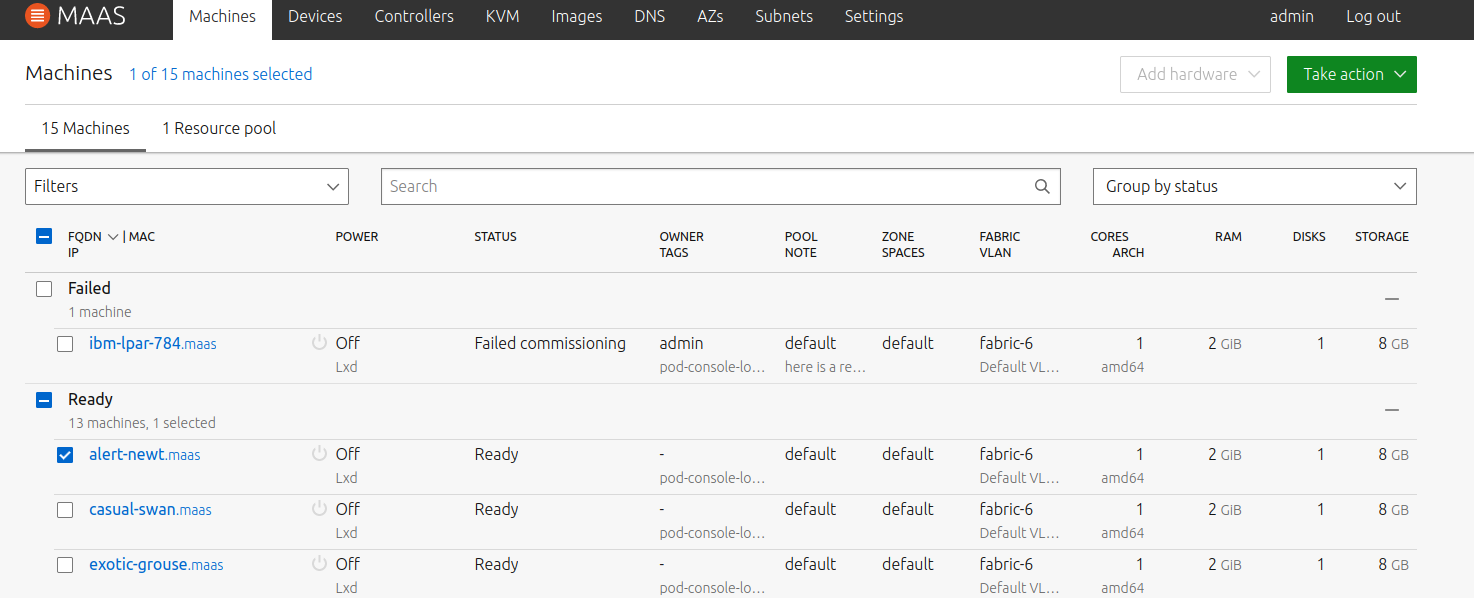Go to the KVM navigation tab
1474x598 pixels.
pos(502,16)
